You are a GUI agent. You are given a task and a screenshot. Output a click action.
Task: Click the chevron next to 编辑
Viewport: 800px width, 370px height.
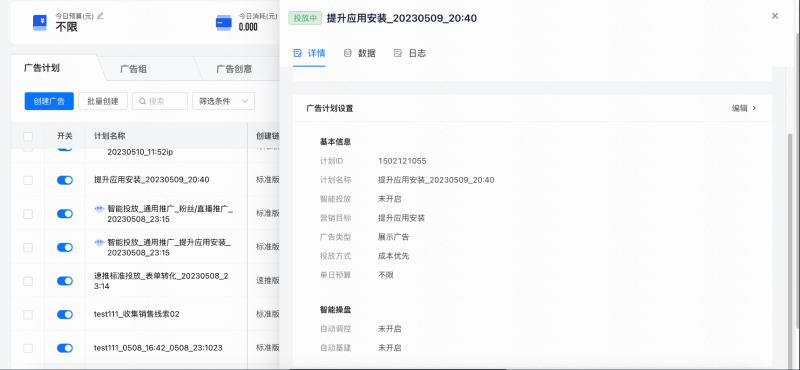tap(754, 108)
